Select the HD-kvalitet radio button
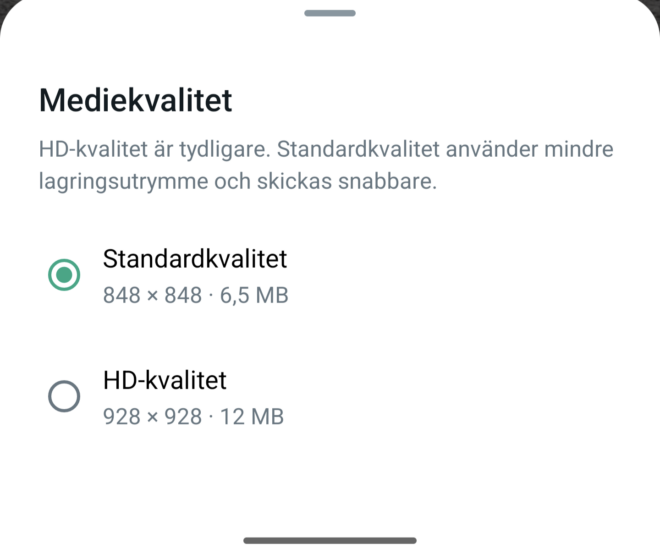Image resolution: width=660 pixels, height=560 pixels. coord(64,397)
